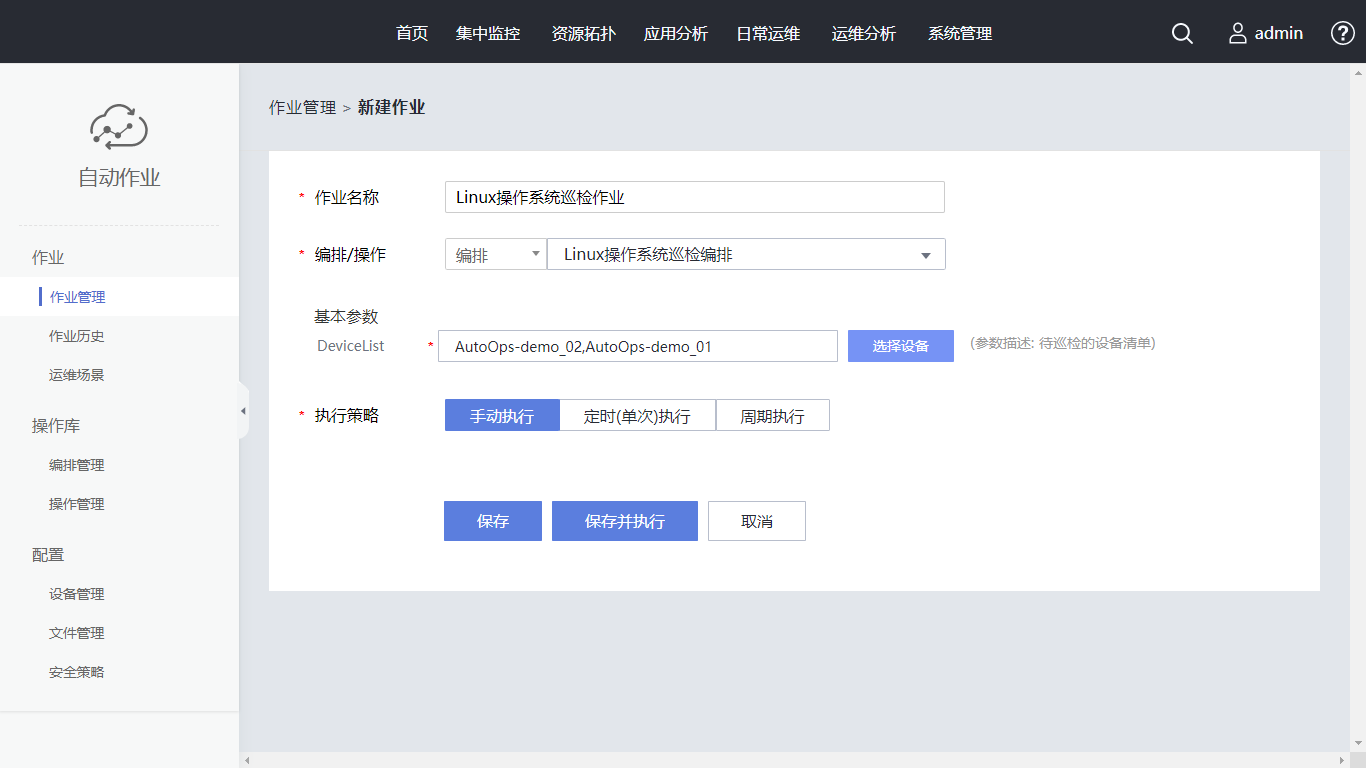Click 作业管理 breadcrumb link
The width and height of the screenshot is (1366, 768).
[302, 107]
